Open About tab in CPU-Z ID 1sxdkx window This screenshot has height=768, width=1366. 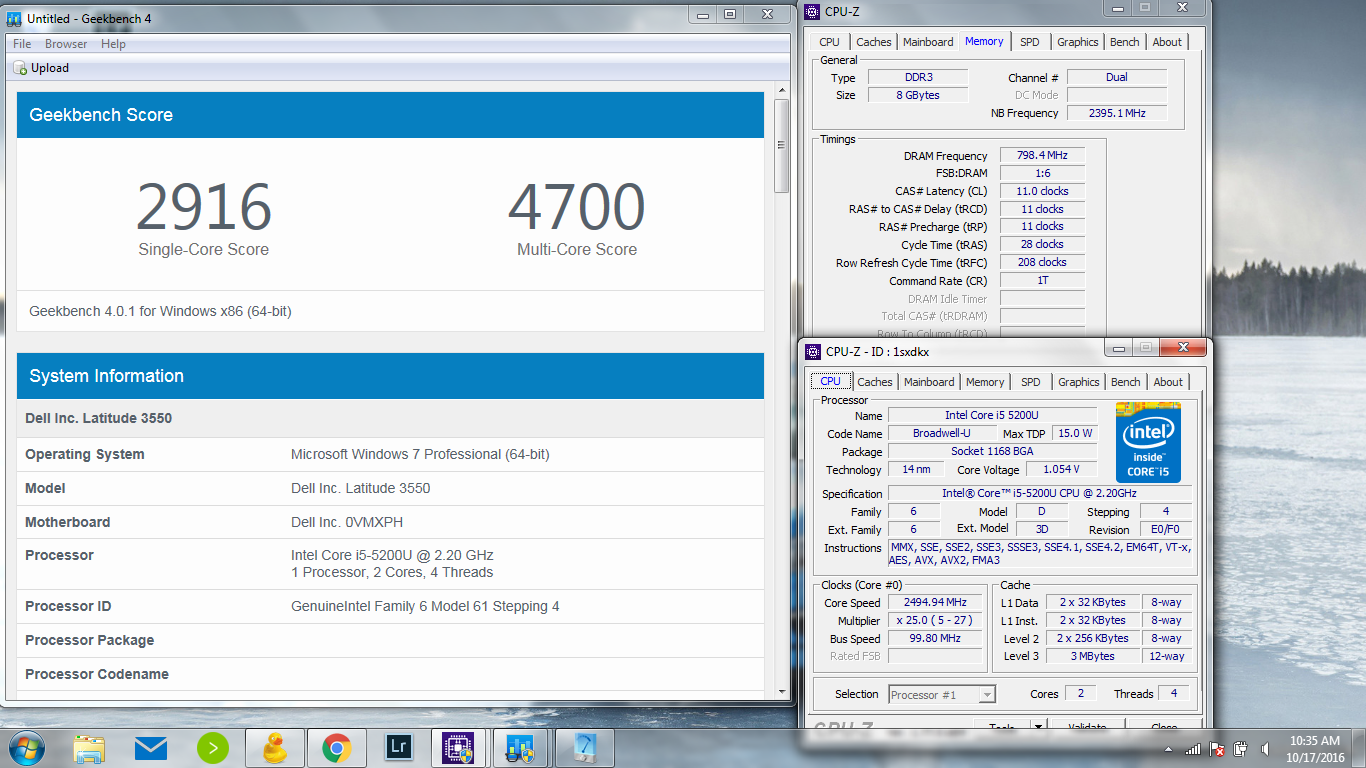pos(1168,382)
